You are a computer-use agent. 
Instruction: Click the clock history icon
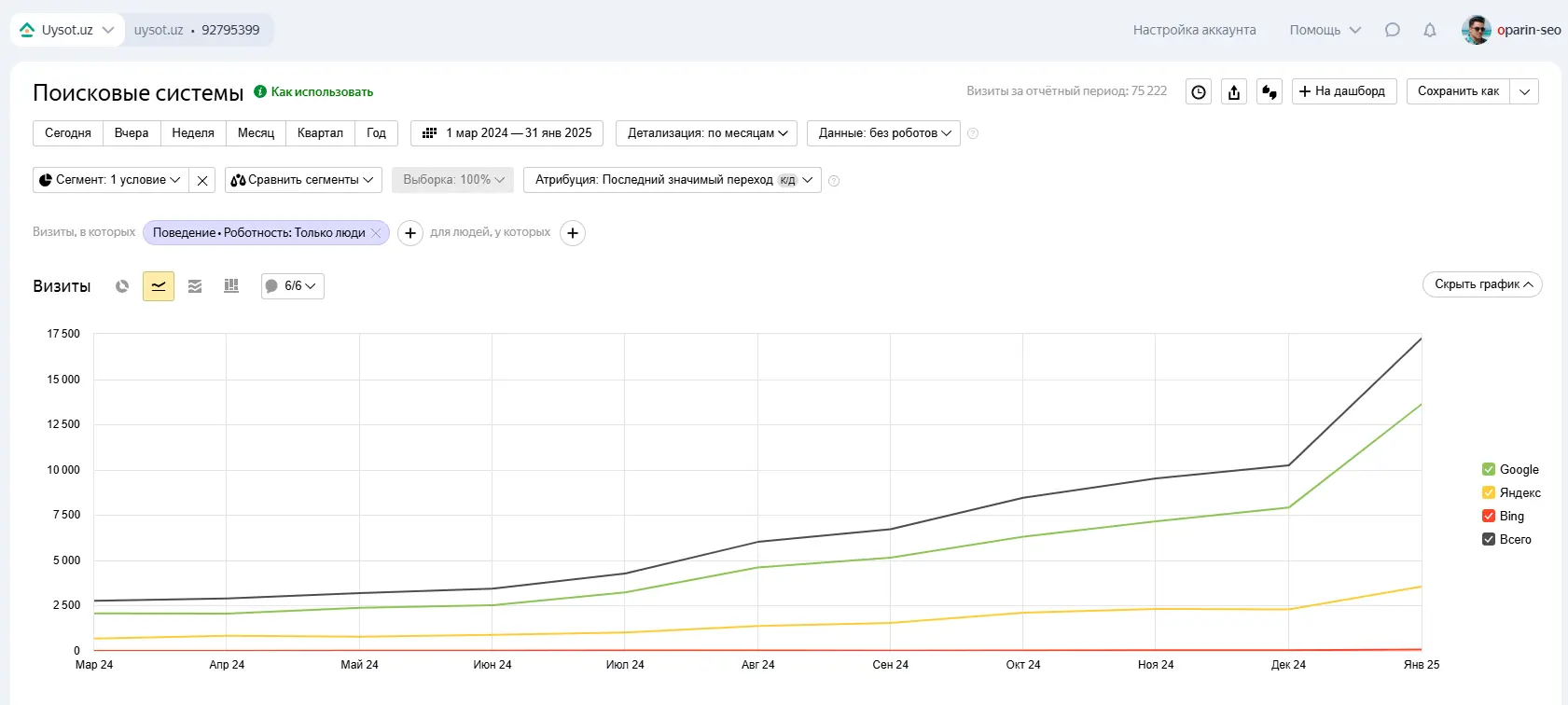(1199, 91)
